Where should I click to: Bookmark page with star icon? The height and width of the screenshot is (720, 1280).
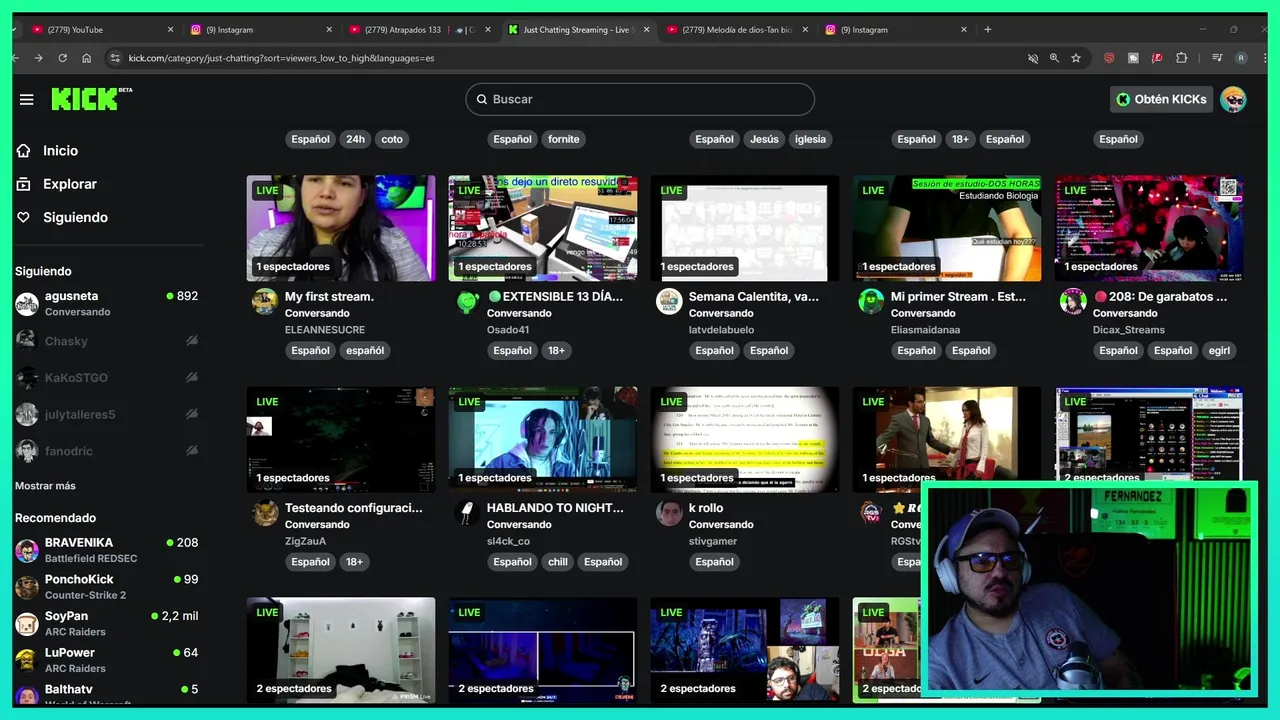pos(1076,58)
